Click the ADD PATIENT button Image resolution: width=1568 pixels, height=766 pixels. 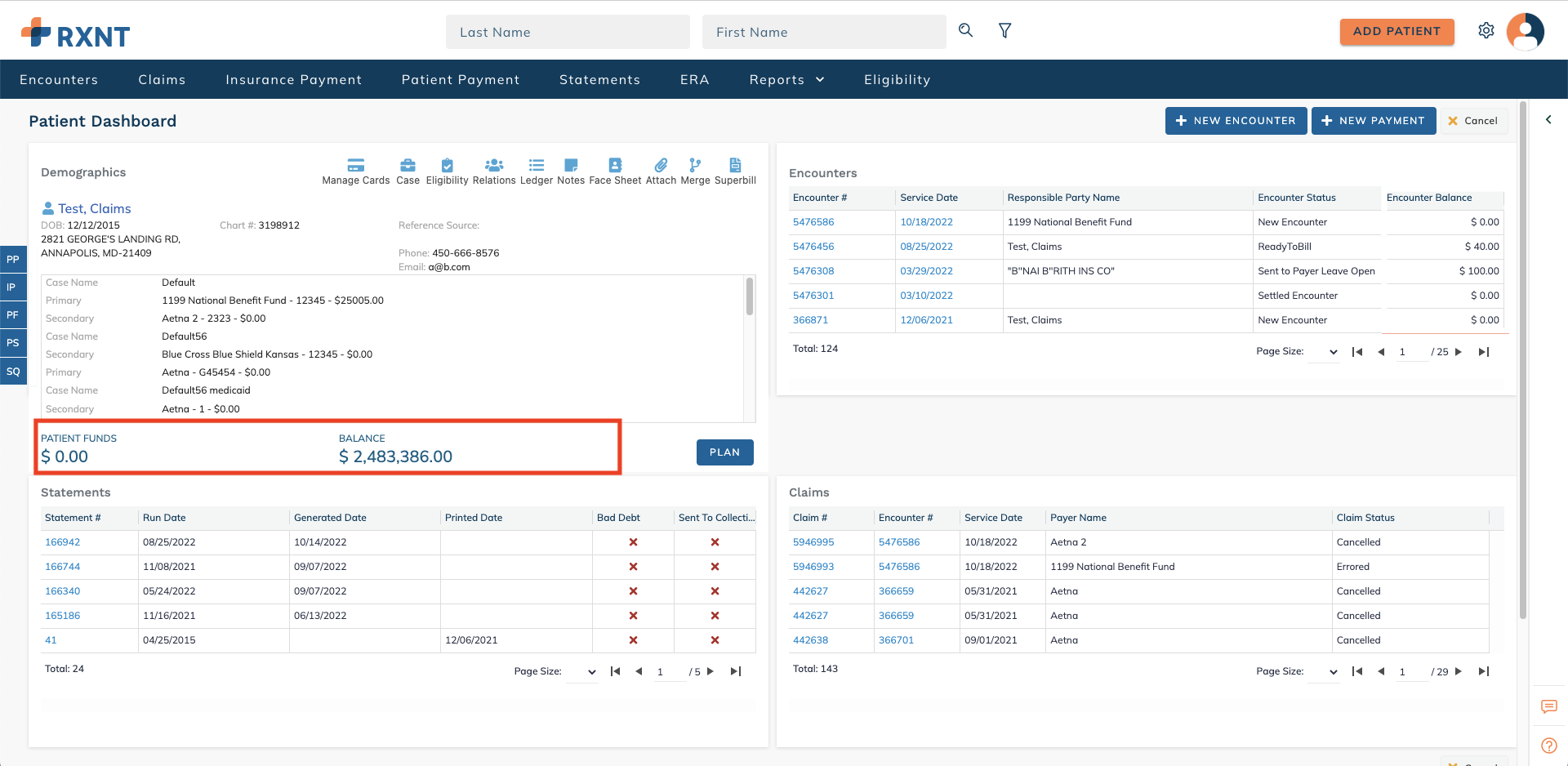point(1396,32)
